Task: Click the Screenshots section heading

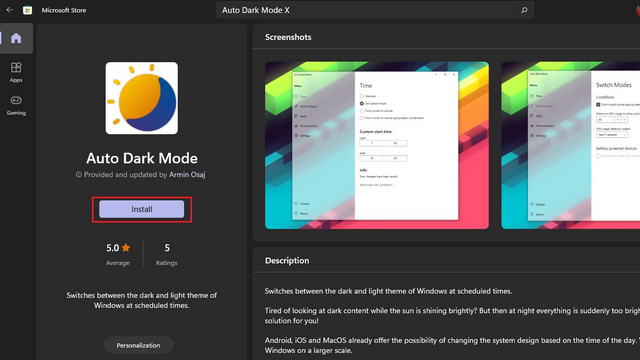Action: tap(288, 37)
